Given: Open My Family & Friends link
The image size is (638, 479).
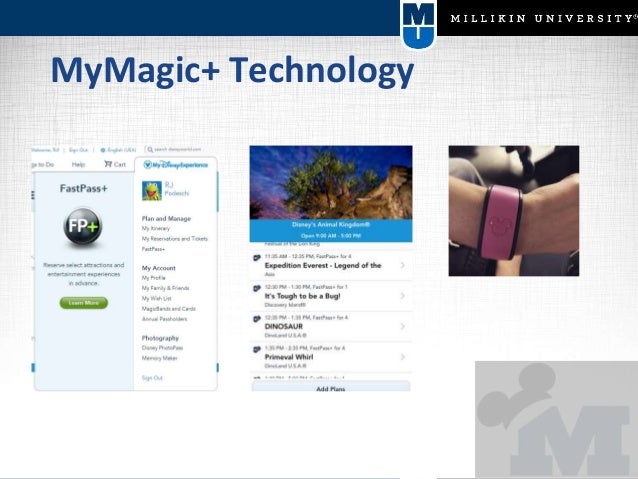Looking at the screenshot, I should point(166,288).
